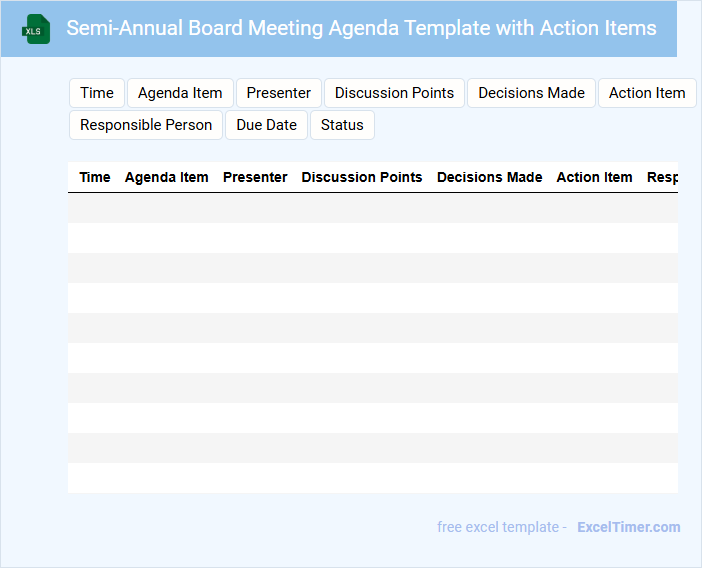Click the Discussion Points column header
Image resolution: width=702 pixels, height=568 pixels.
click(x=362, y=177)
